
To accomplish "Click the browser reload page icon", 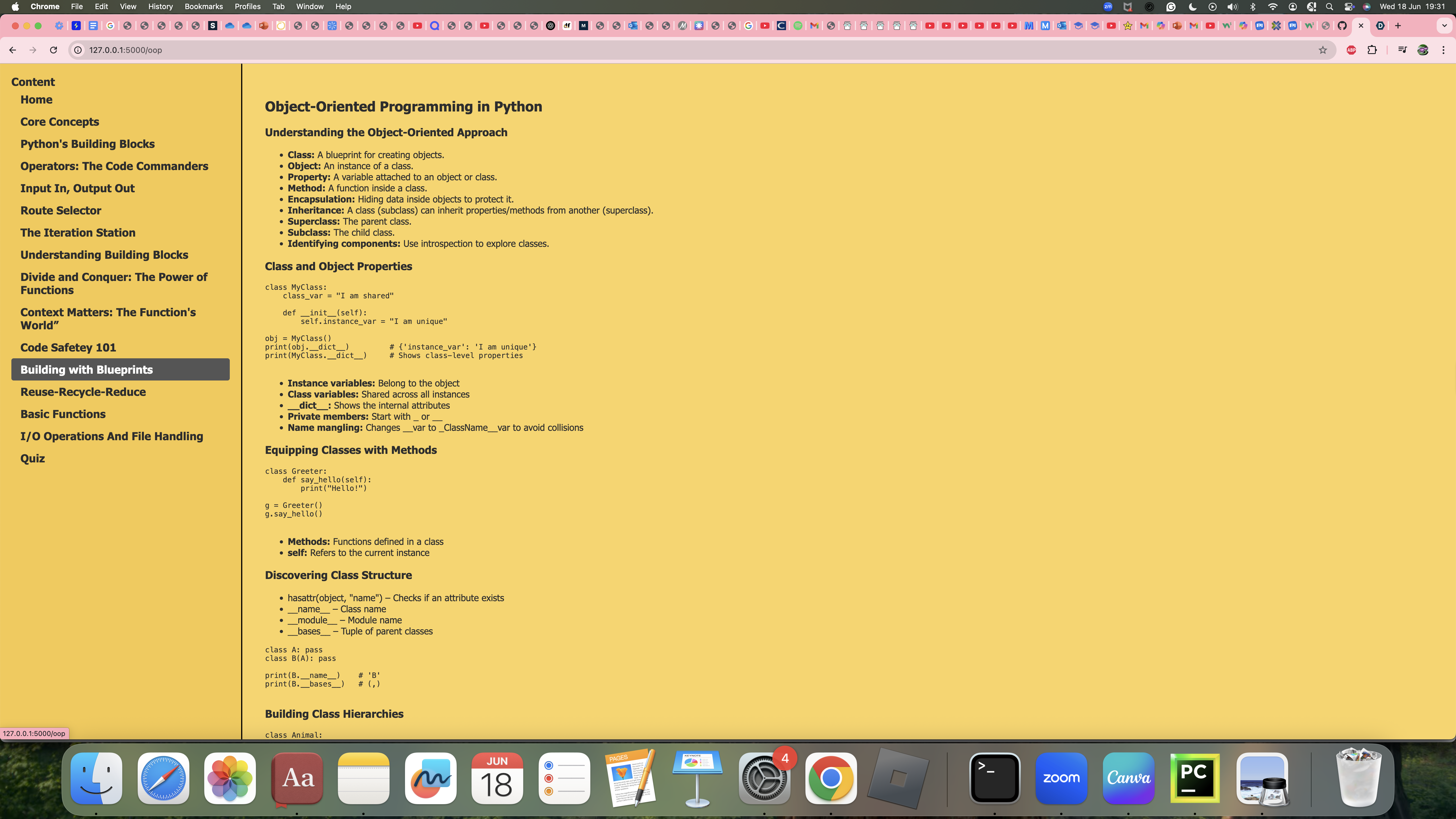I will click(53, 50).
